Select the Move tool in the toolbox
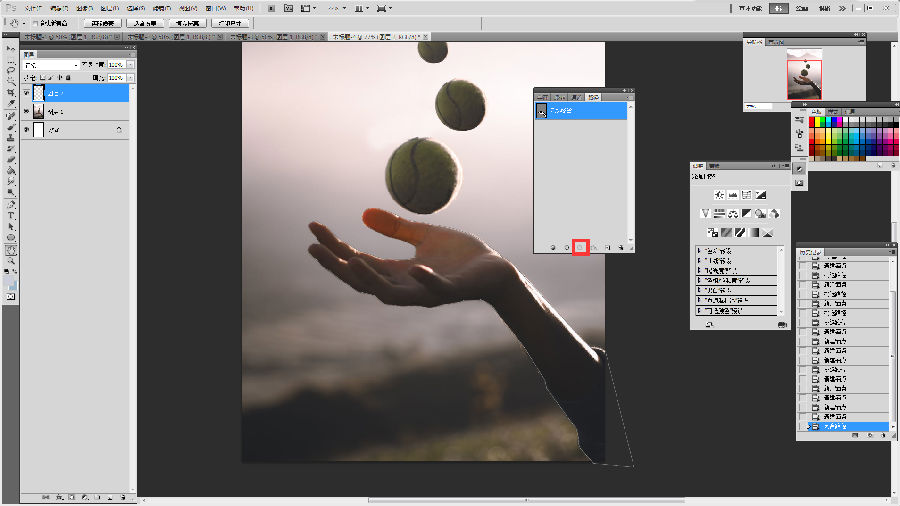 tap(11, 48)
